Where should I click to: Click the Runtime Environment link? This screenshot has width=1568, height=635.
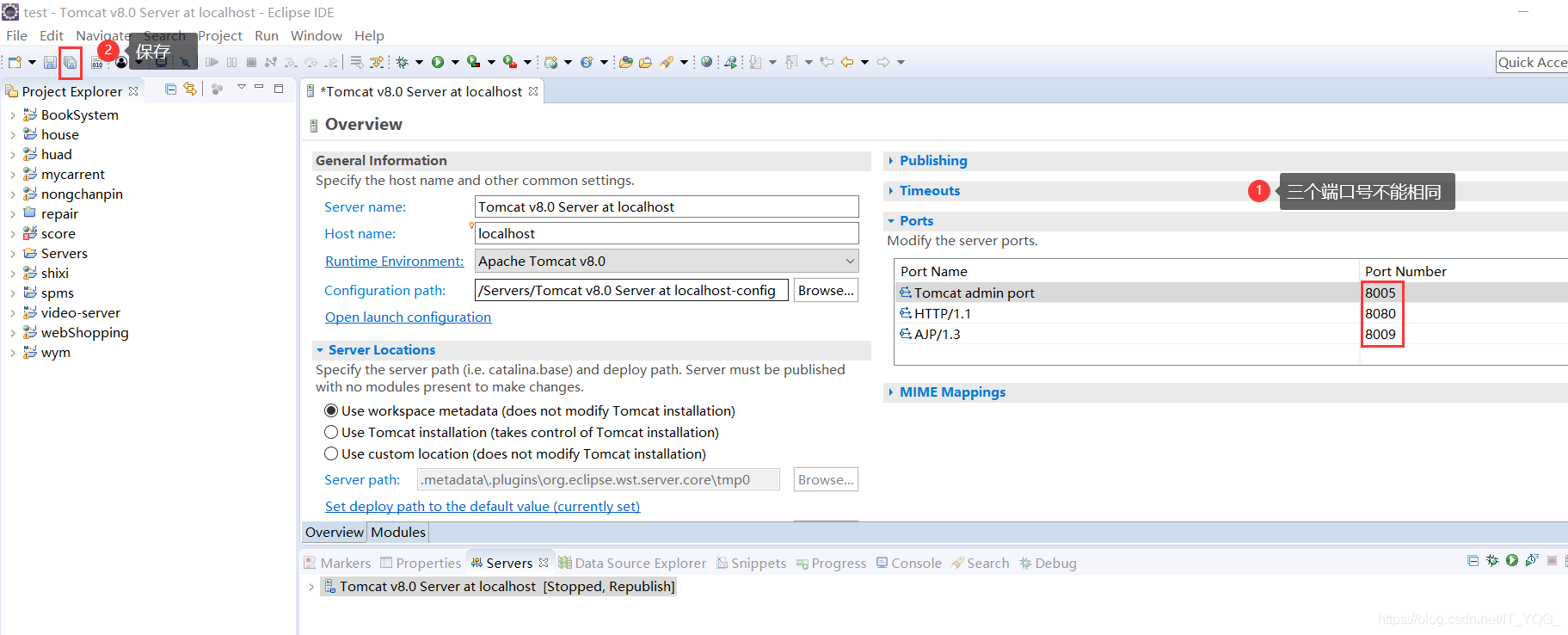tap(394, 261)
